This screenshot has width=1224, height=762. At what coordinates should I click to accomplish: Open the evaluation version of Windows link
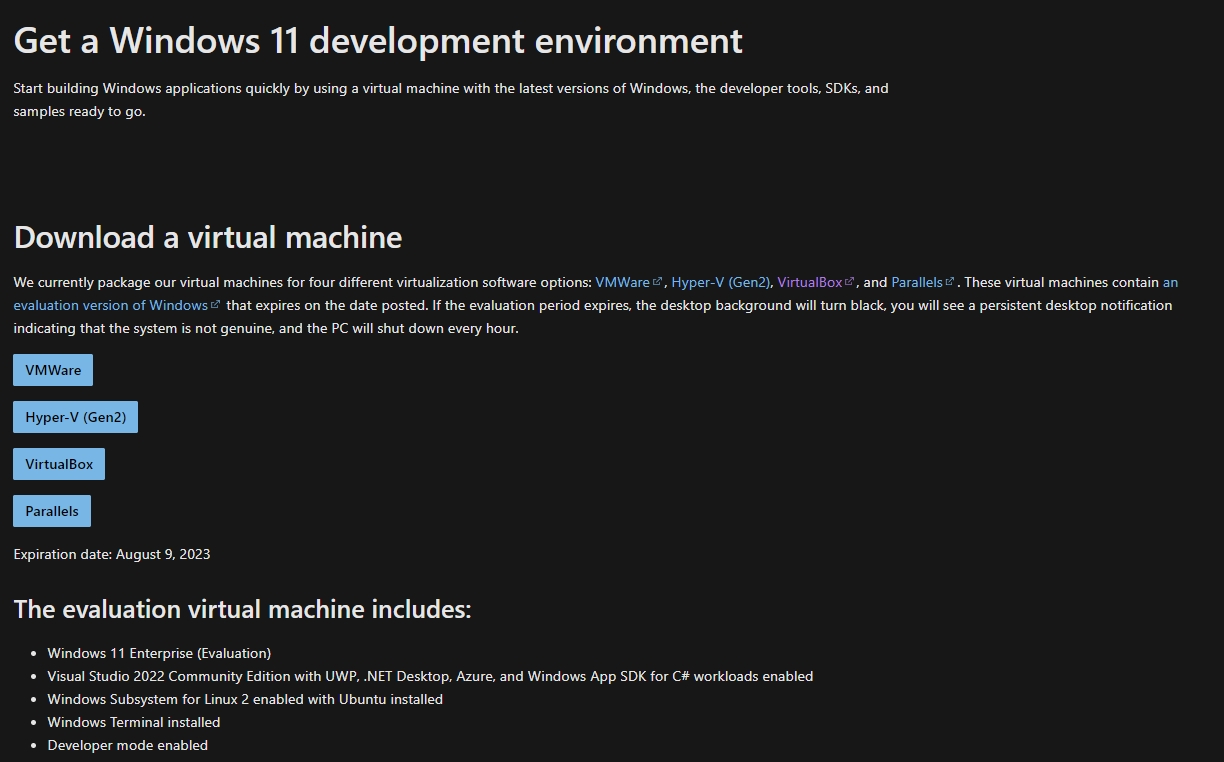[x=110, y=305]
